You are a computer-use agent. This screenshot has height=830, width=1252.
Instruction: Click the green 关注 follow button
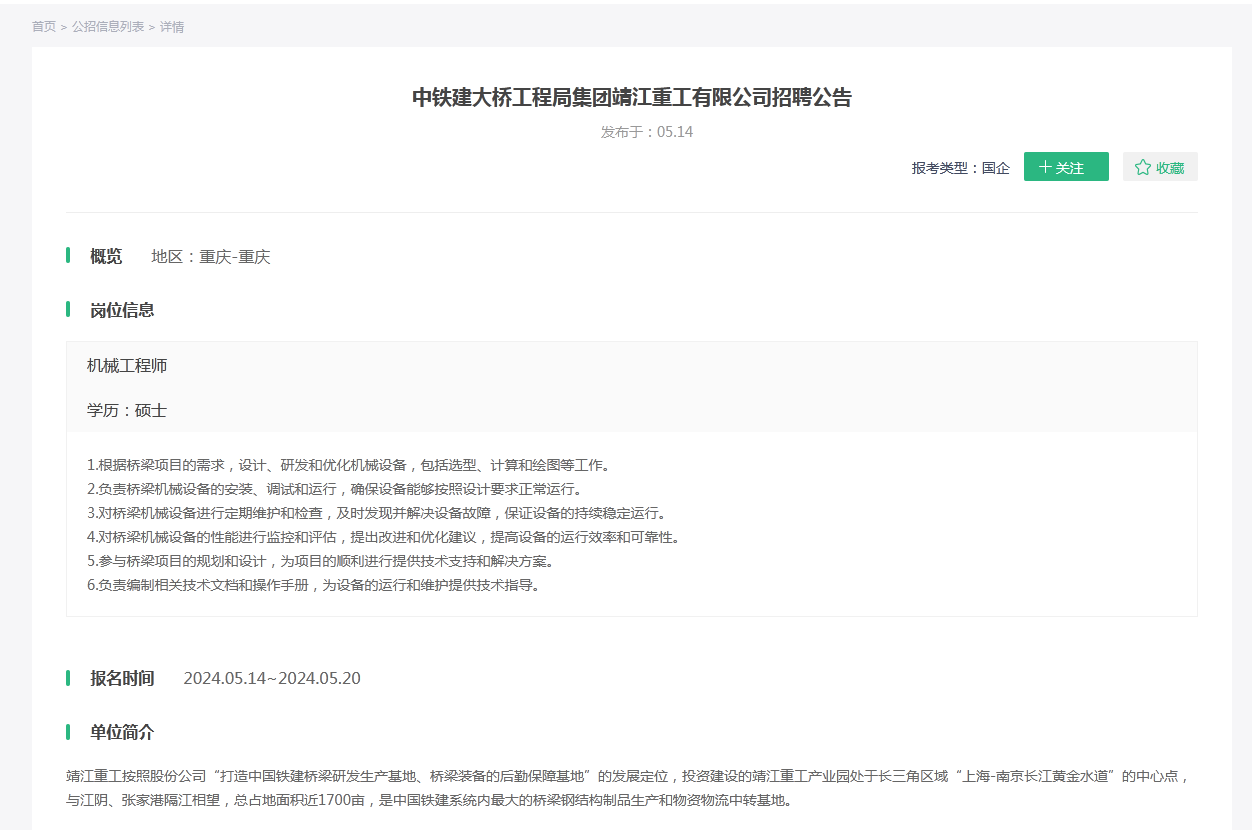(x=1066, y=167)
